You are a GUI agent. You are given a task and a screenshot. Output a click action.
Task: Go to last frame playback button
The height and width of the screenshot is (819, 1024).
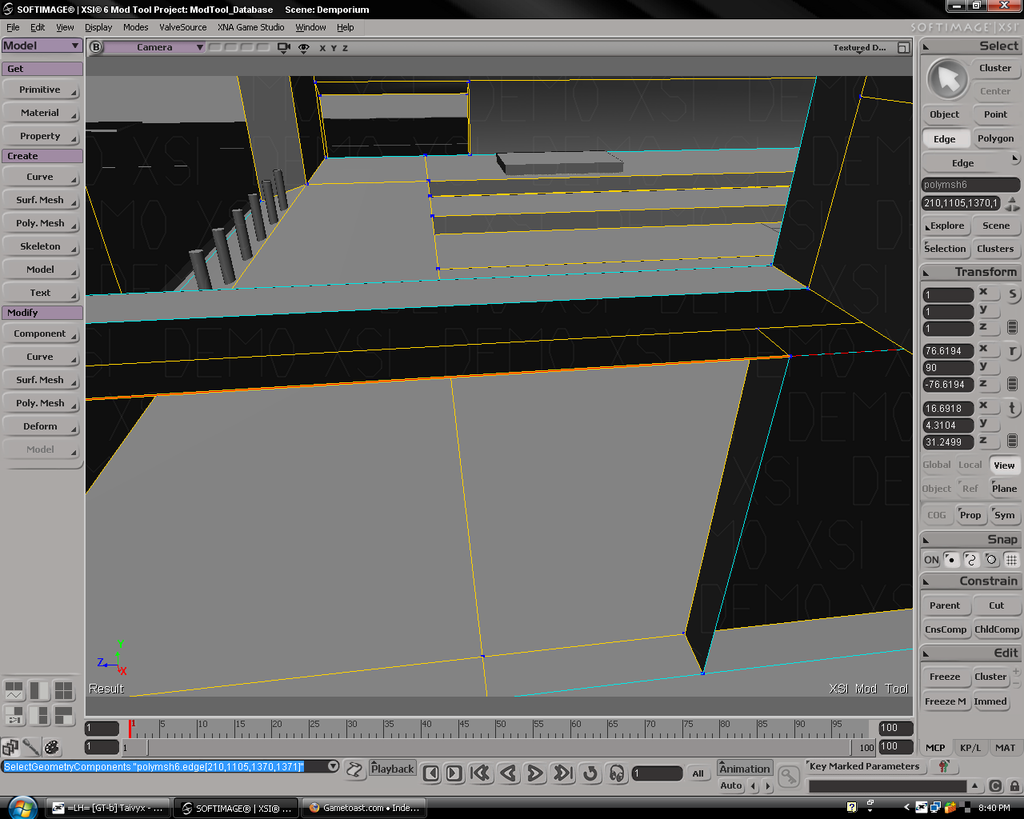coord(562,773)
